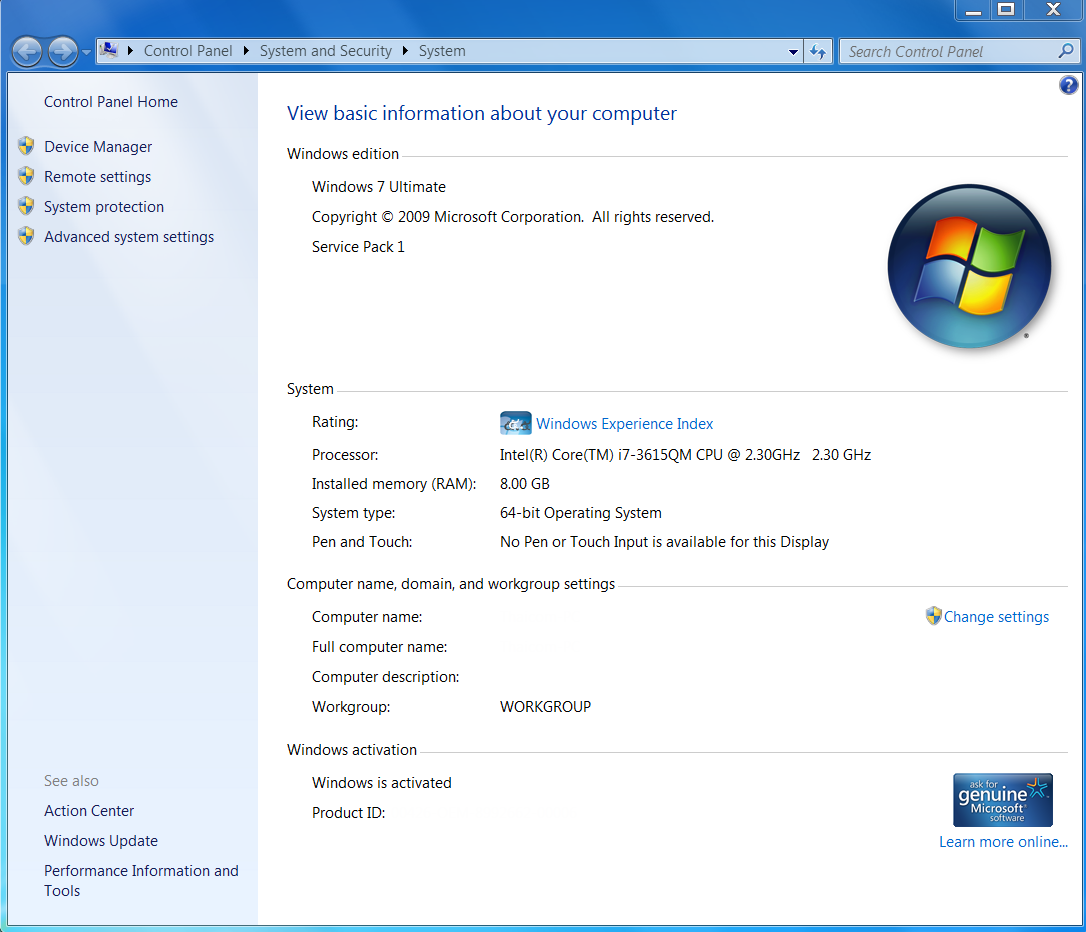The width and height of the screenshot is (1086, 932).
Task: Click the search magnifier icon
Action: (x=1066, y=51)
